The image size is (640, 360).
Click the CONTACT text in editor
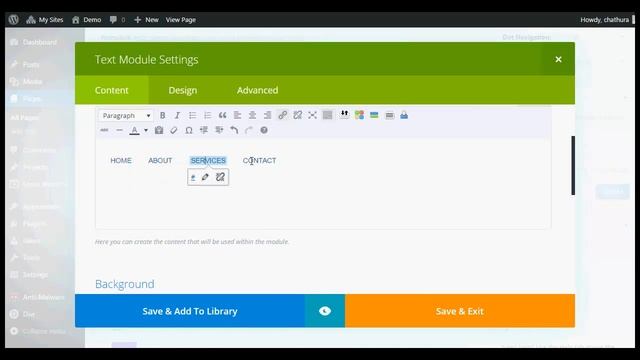click(x=260, y=160)
